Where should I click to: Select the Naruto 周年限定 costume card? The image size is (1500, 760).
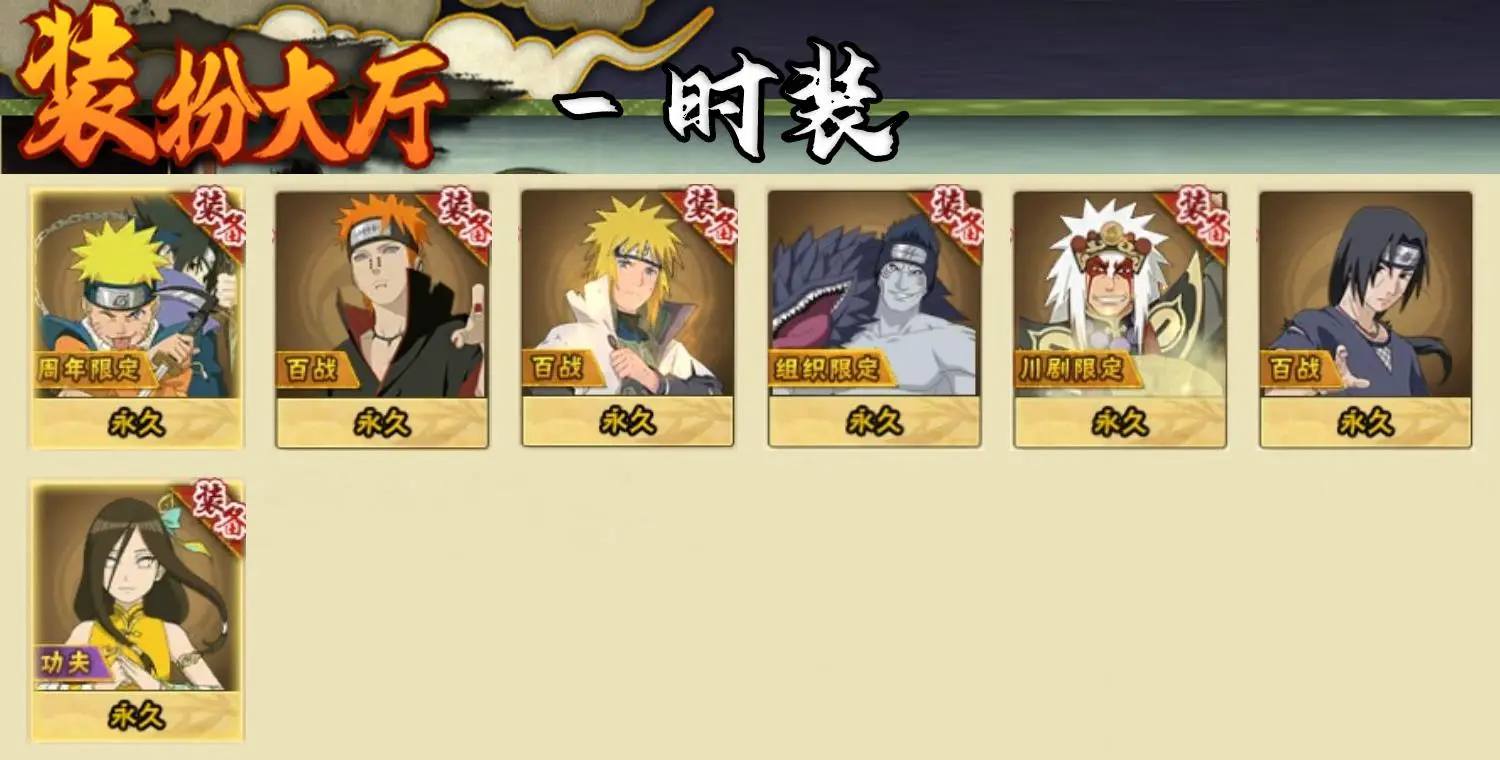tap(137, 319)
